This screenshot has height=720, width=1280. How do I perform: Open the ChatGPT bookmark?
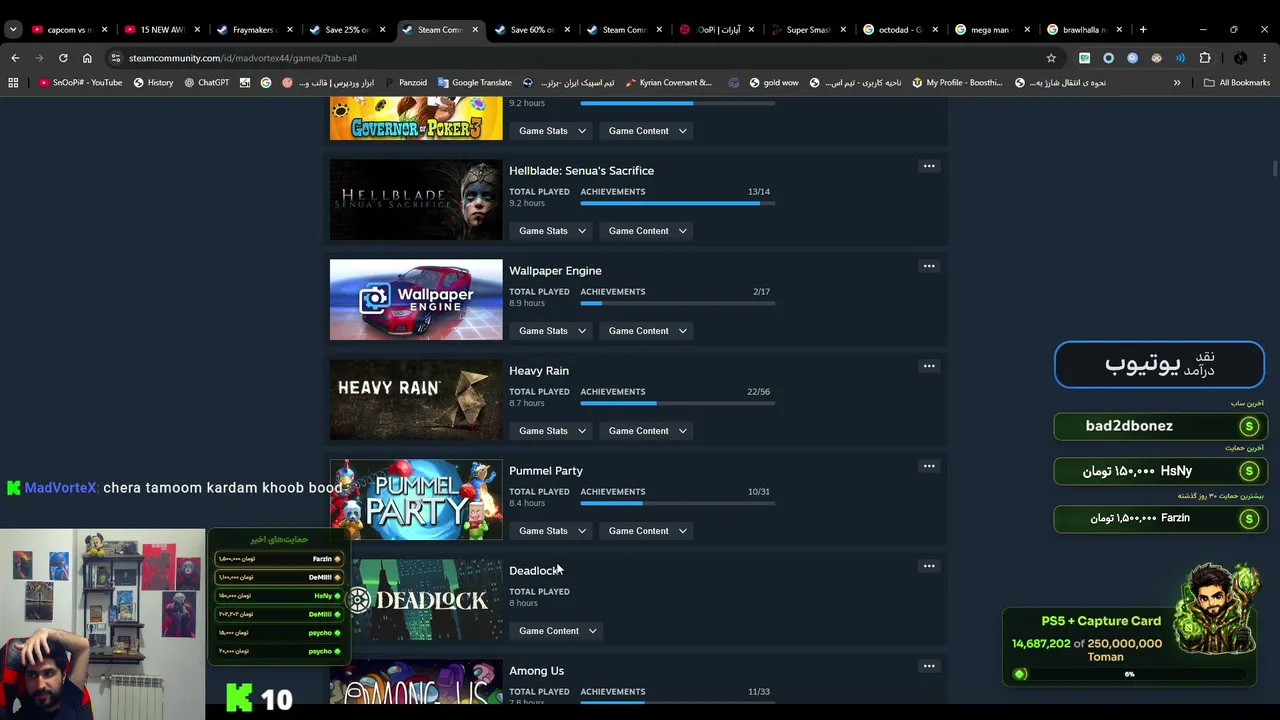[207, 83]
